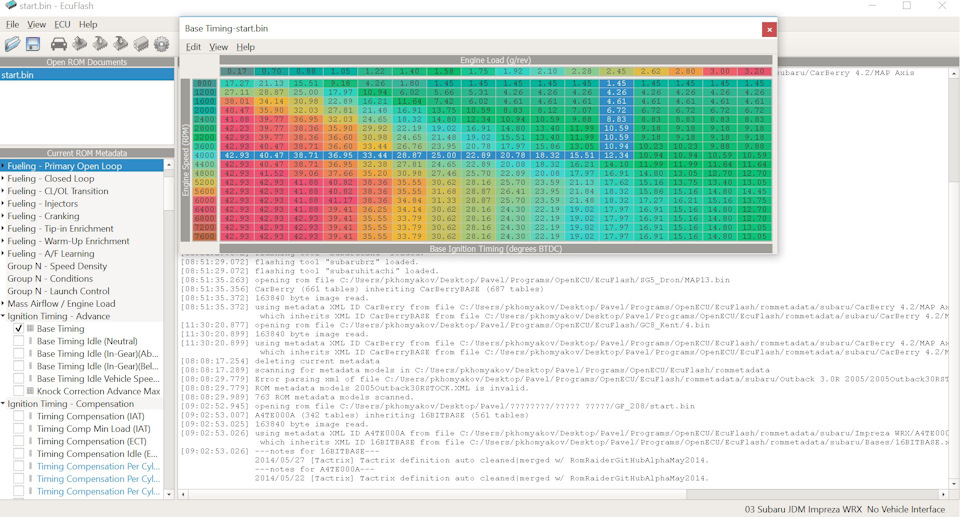
Task: Close the Base Timing-start.bin window
Action: [769, 29]
